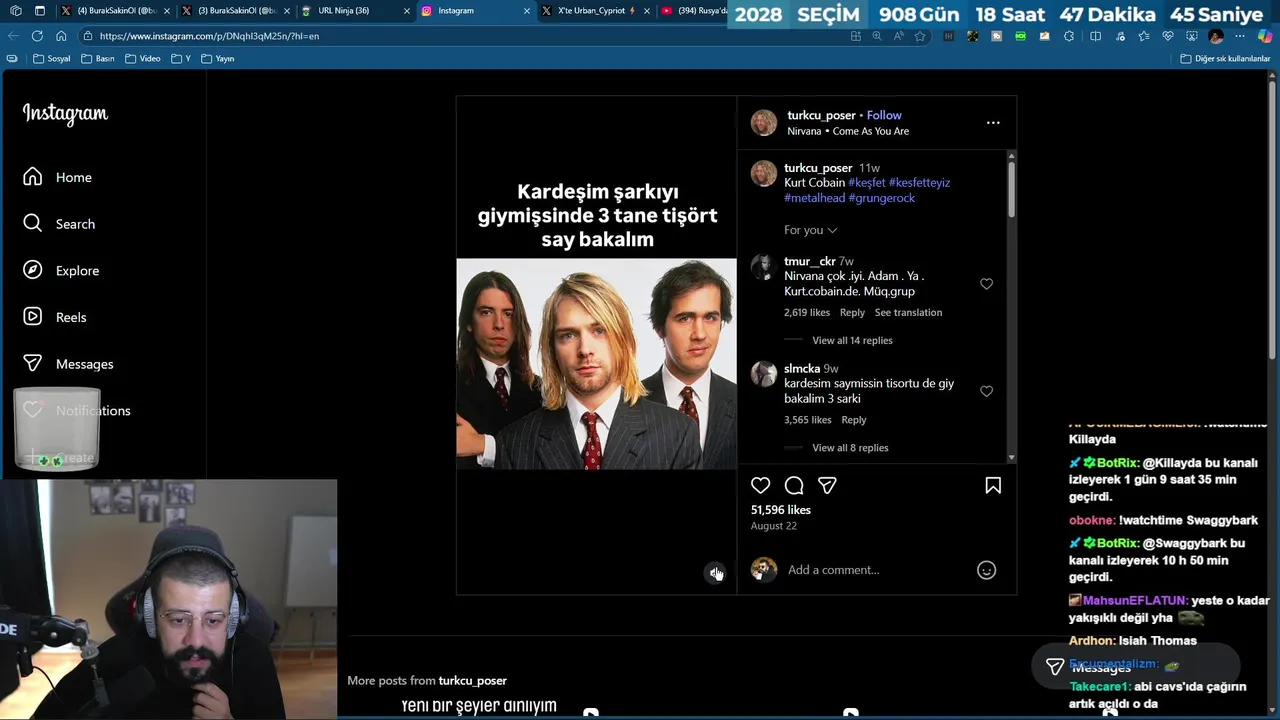Click the #kesfetteyiz hashtag

(x=919, y=183)
